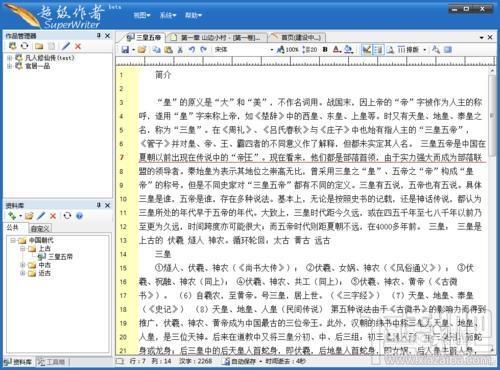The width and height of the screenshot is (500, 370).
Task: Select the 官居一品 work
Action: 38,66
